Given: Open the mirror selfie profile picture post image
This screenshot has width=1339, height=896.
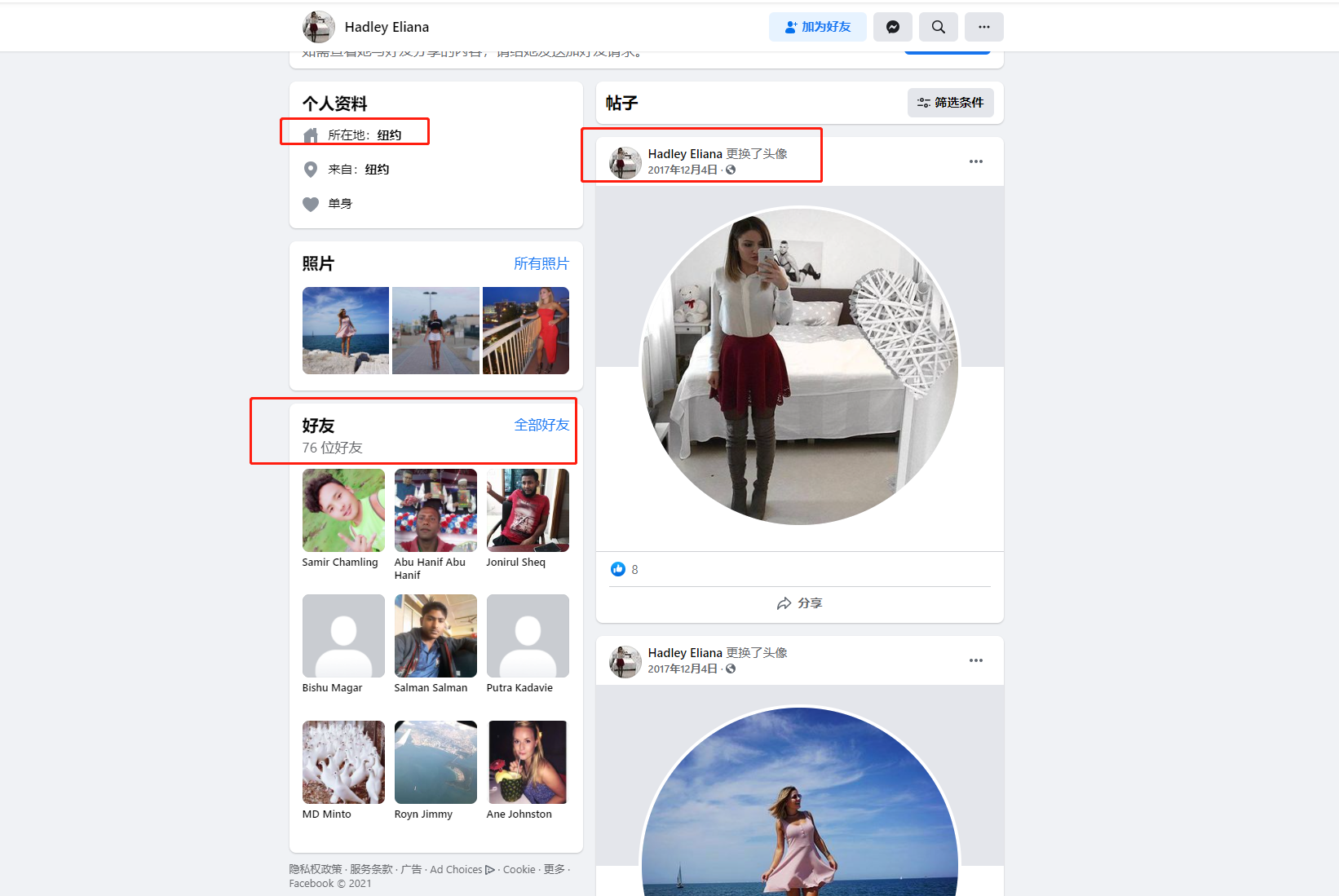Looking at the screenshot, I should [800, 366].
